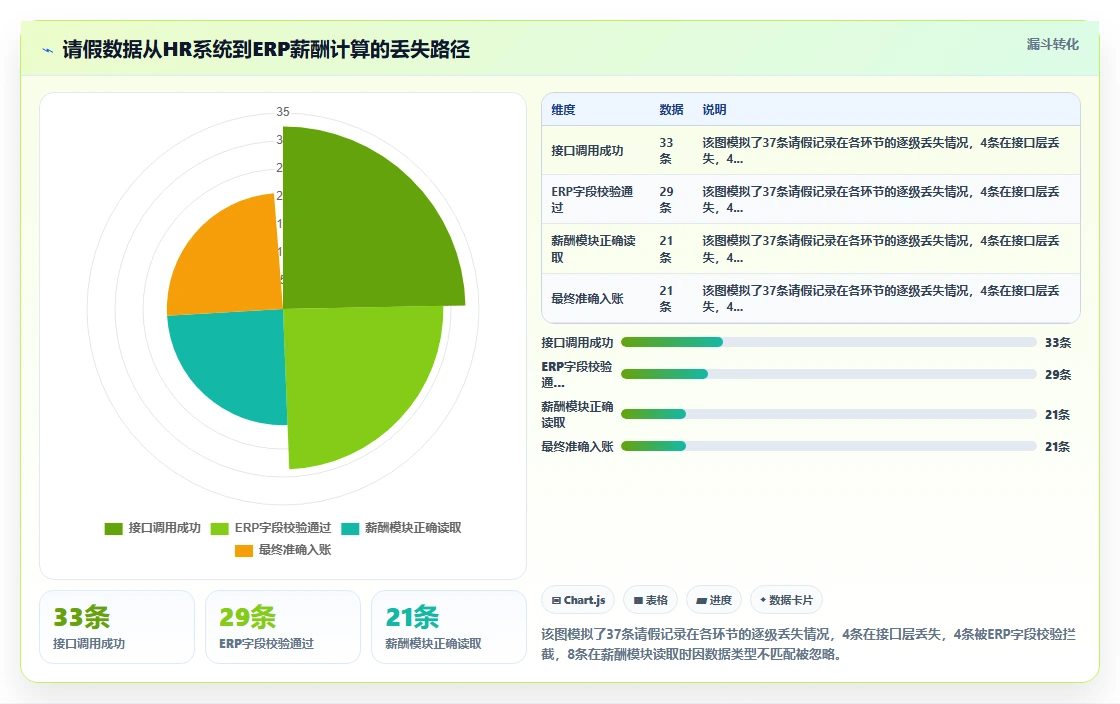Viewport: 1120px width, 704px height.
Task: Click the ERP字段校验 progress bar
Action: click(x=829, y=374)
